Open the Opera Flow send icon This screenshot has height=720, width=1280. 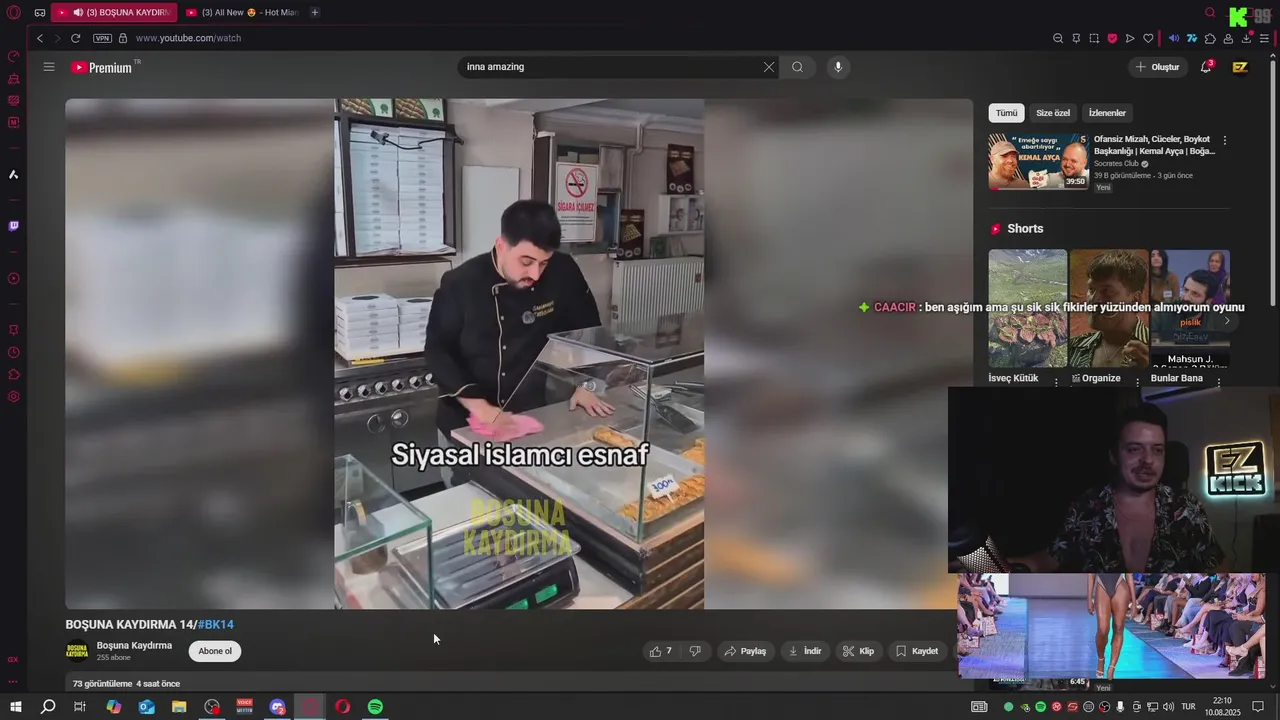click(1130, 38)
